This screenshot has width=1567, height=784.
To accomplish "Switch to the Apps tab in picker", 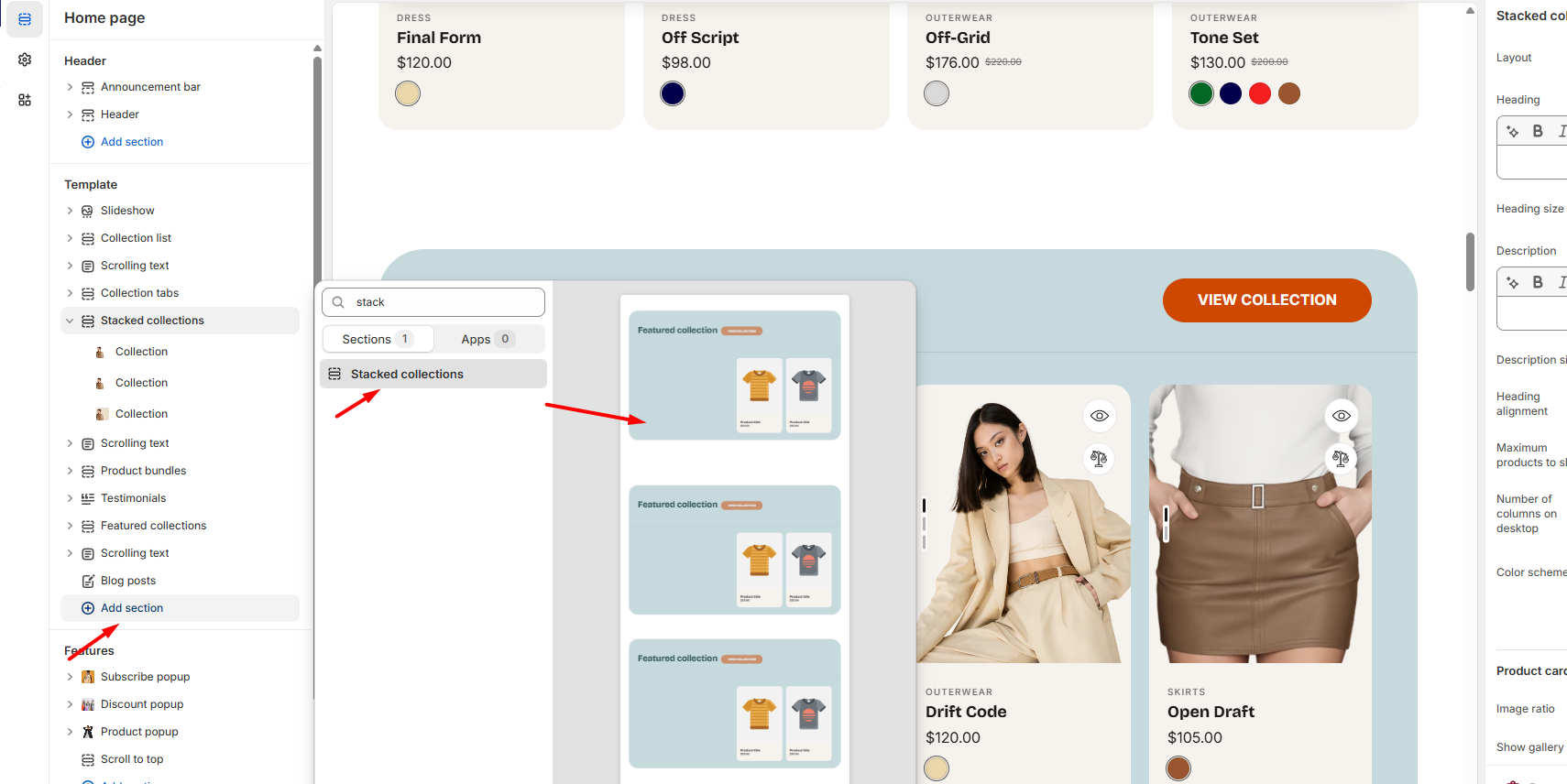I will [x=488, y=339].
